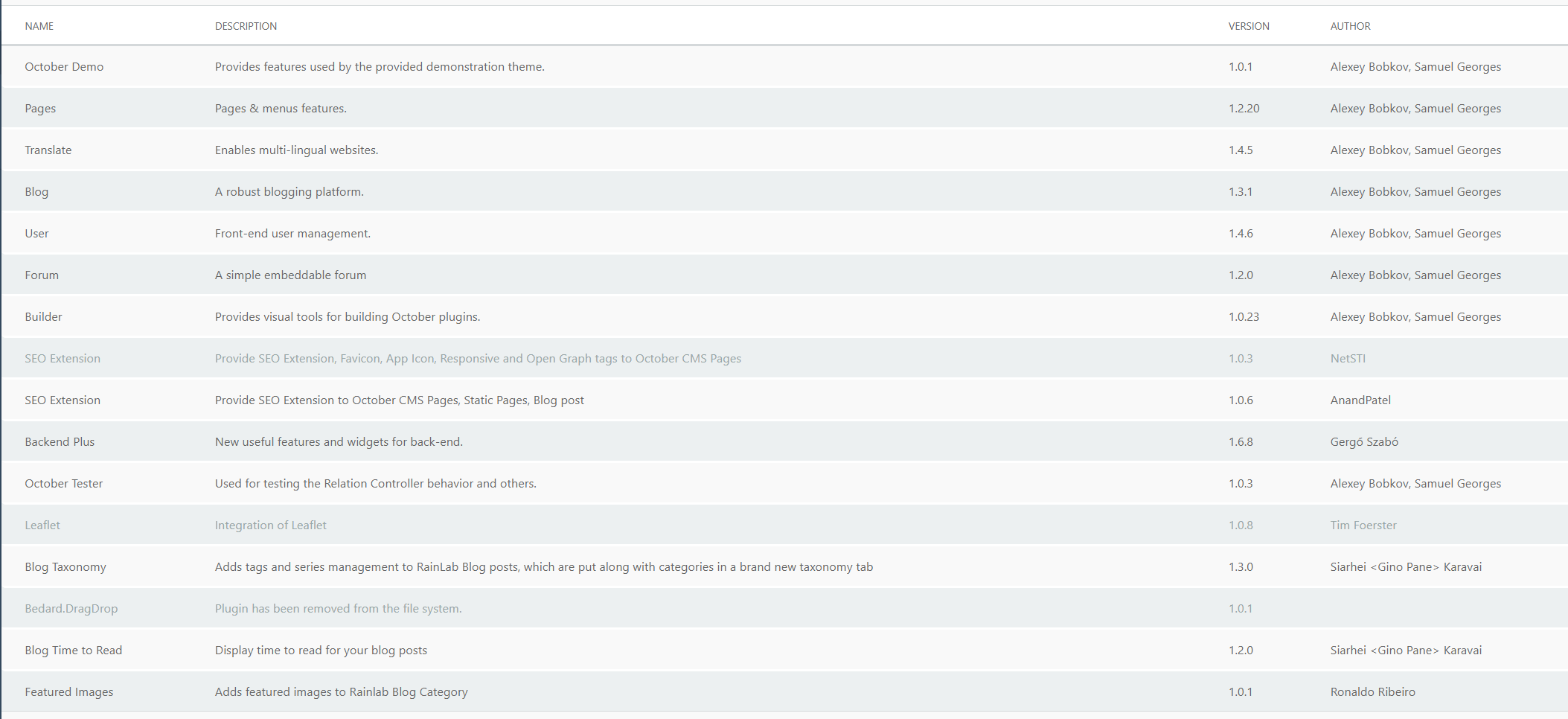Image resolution: width=1568 pixels, height=719 pixels.
Task: Select the Pages plugin row
Action: click(41, 108)
